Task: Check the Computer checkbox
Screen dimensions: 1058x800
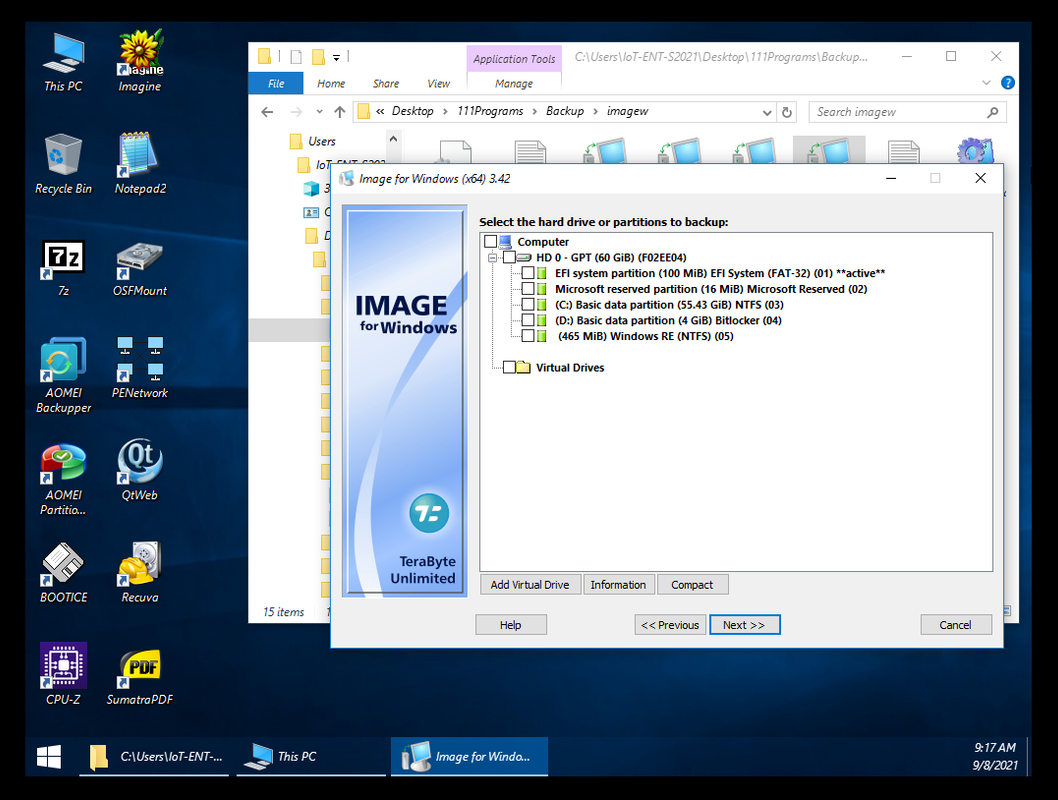Action: (491, 241)
